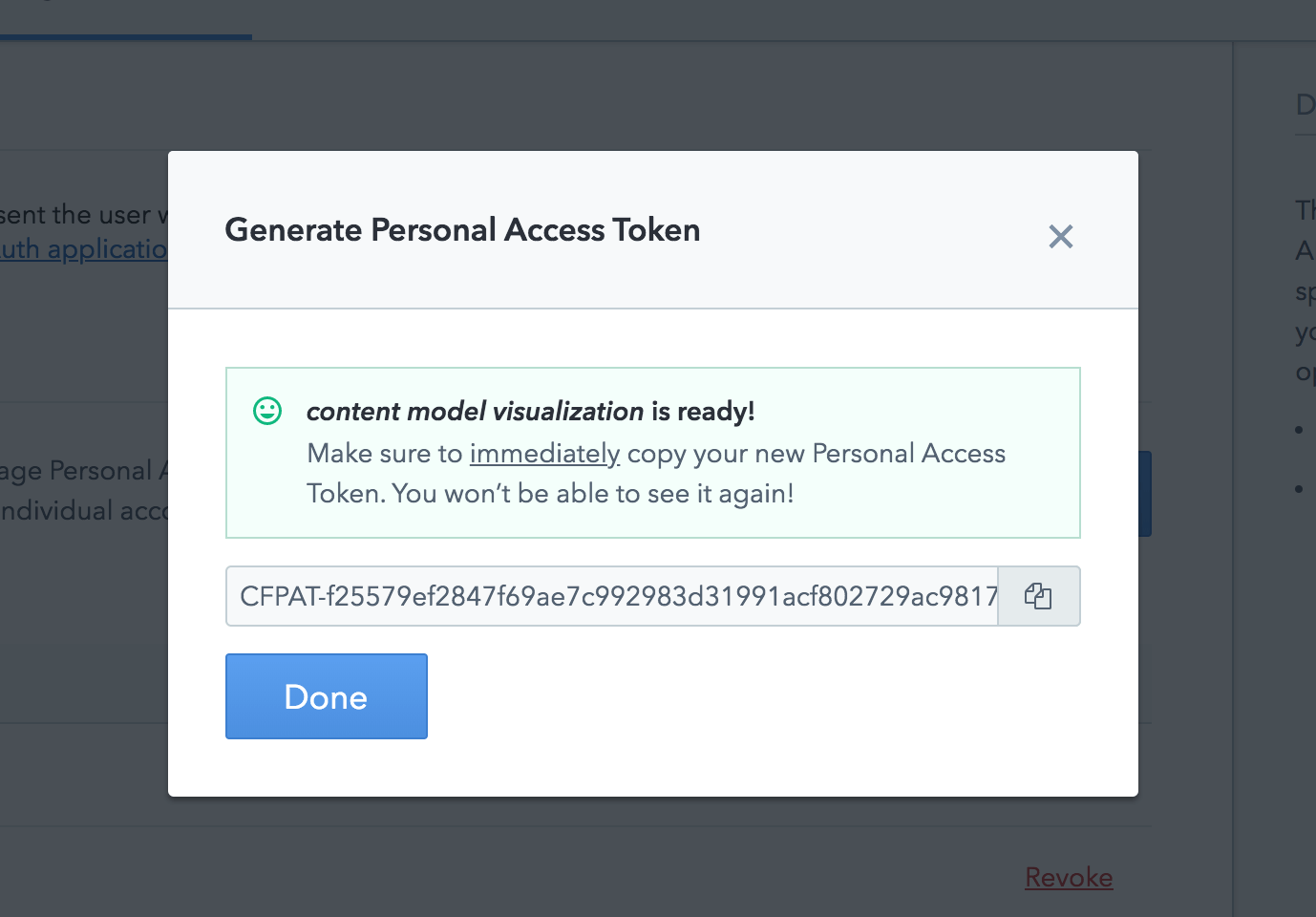Copy the access token using clipboard icon
The width and height of the screenshot is (1316, 917).
[x=1038, y=596]
